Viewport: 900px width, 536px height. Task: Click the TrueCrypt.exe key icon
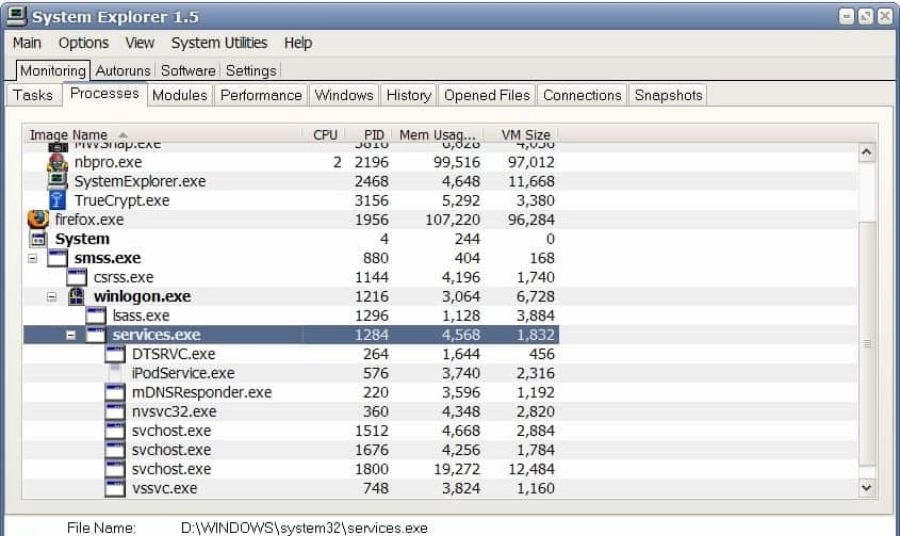coord(57,200)
